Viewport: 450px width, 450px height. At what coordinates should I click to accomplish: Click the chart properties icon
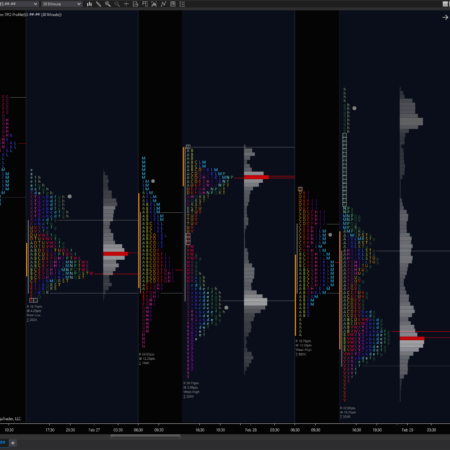[x=173, y=4]
